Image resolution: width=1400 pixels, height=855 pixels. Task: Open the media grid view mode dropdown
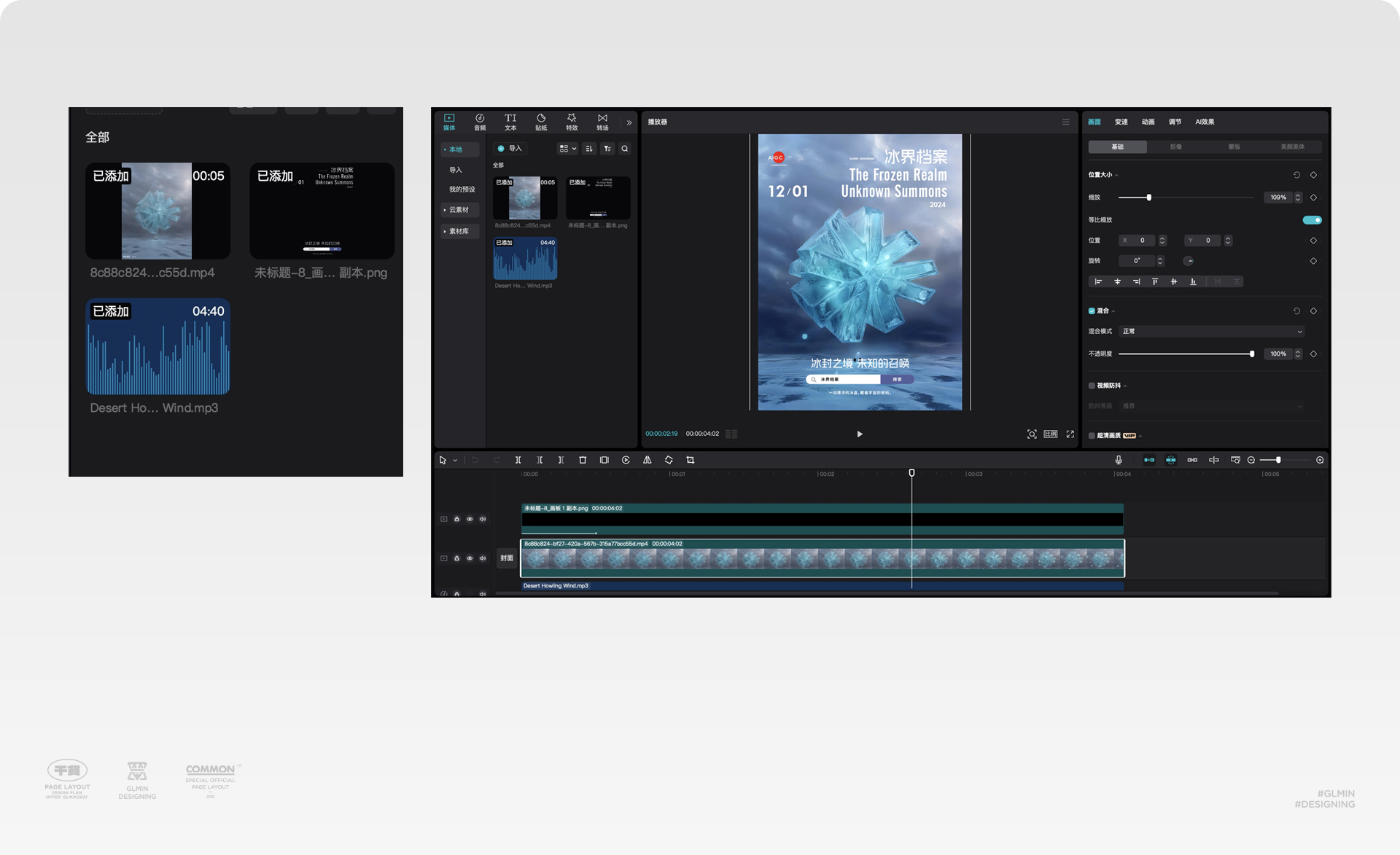click(x=567, y=149)
